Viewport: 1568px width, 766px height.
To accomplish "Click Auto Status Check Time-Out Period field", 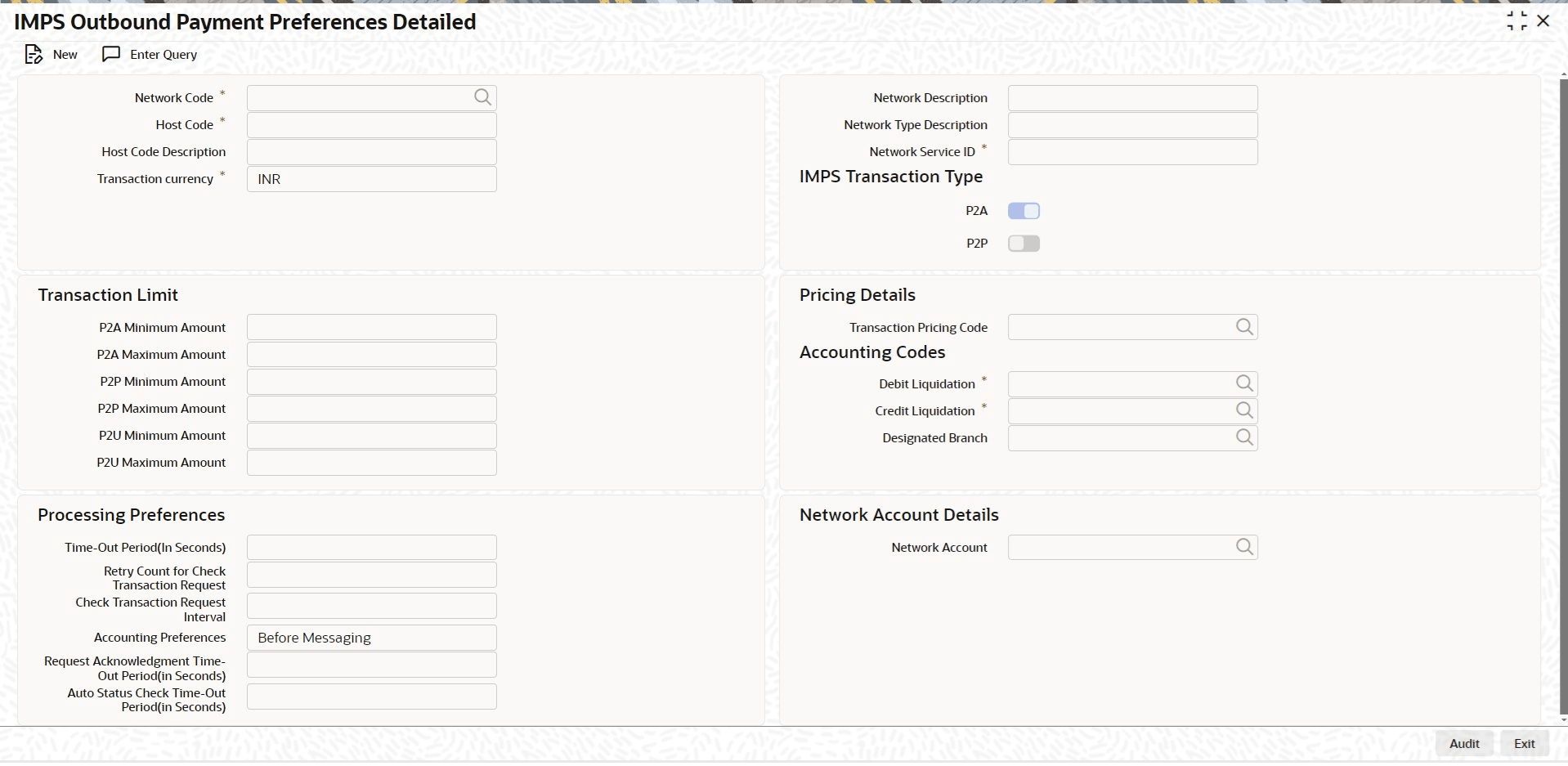I will (x=372, y=697).
